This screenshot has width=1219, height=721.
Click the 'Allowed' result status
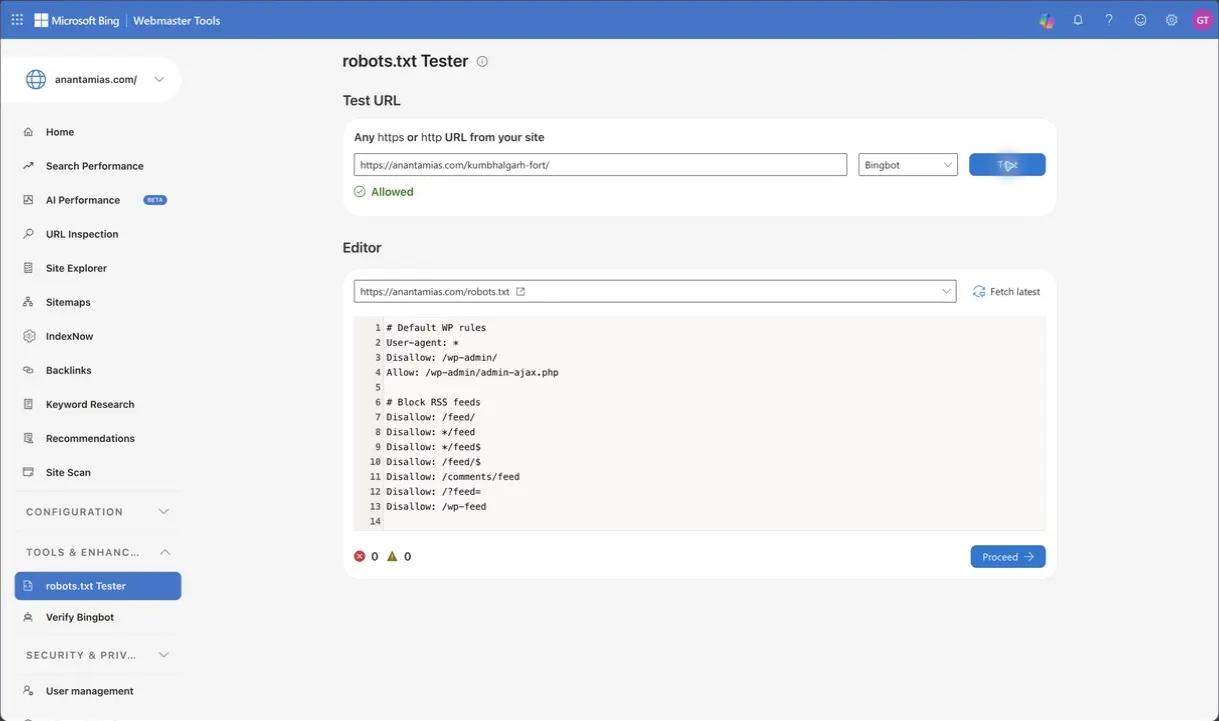pyautogui.click(x=383, y=192)
